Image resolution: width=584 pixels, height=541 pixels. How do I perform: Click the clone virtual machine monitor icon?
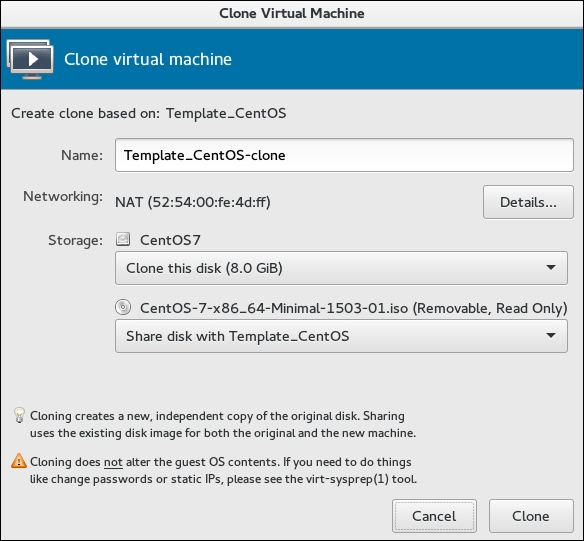[x=30, y=60]
